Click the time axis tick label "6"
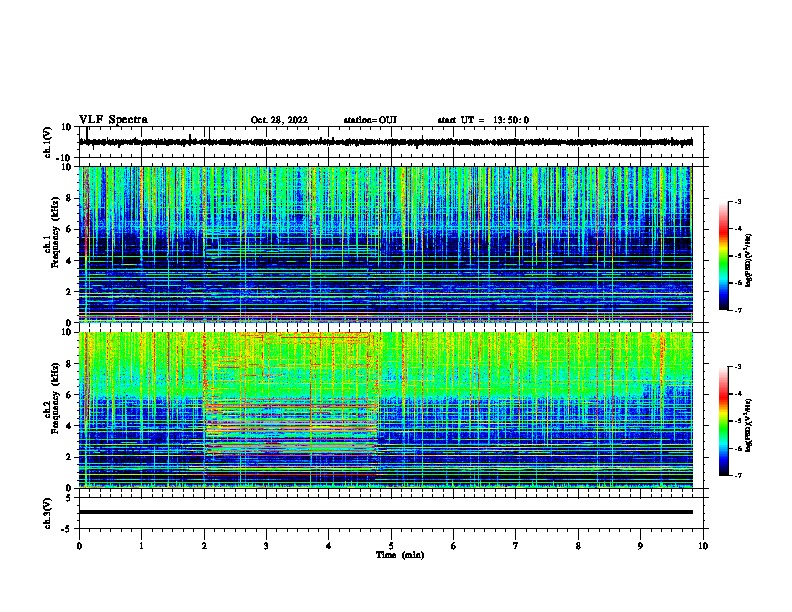Viewport: 792px width, 612px height. (454, 546)
